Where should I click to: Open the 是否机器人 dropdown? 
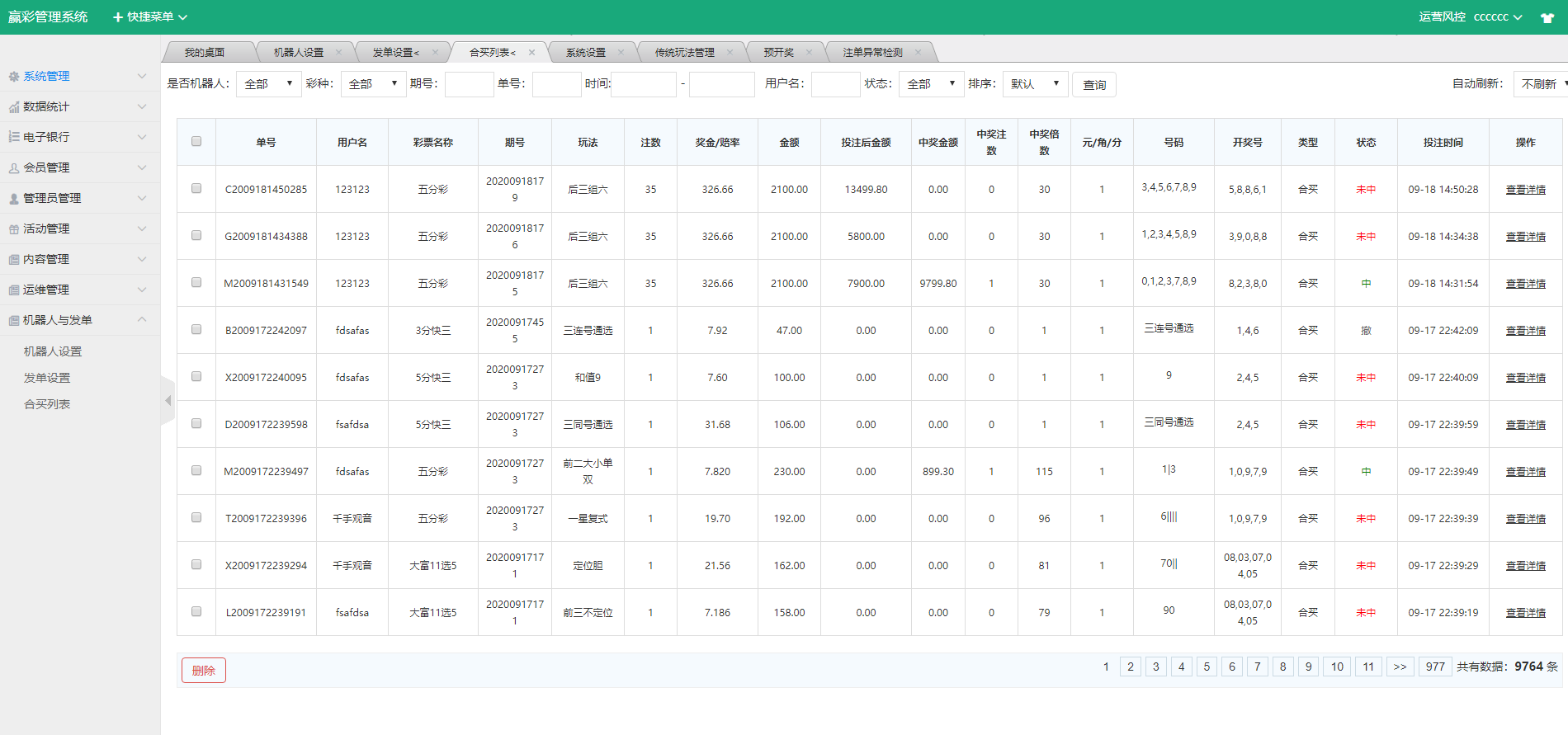pos(268,84)
